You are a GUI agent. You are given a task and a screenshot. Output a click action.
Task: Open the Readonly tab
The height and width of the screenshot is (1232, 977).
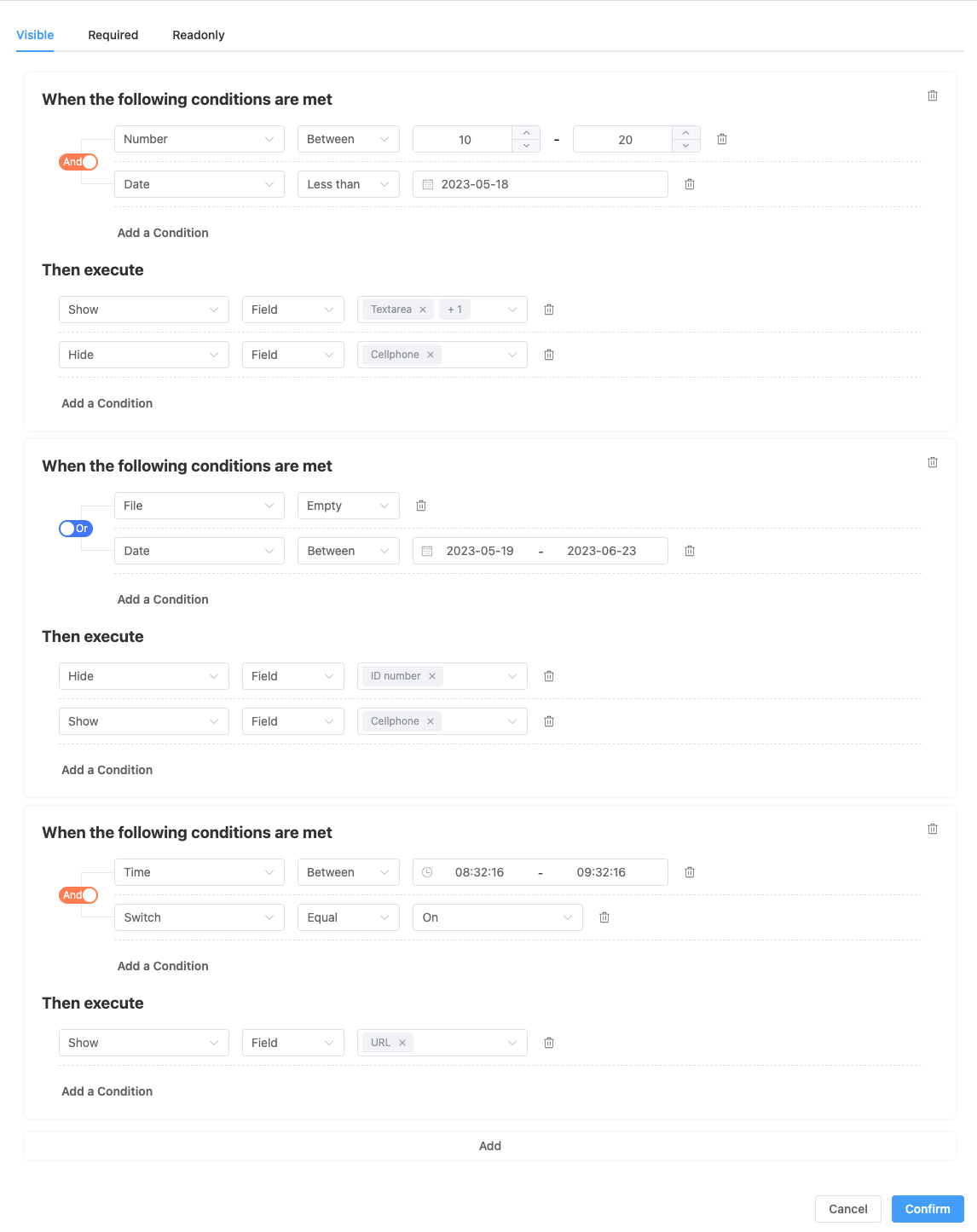199,35
